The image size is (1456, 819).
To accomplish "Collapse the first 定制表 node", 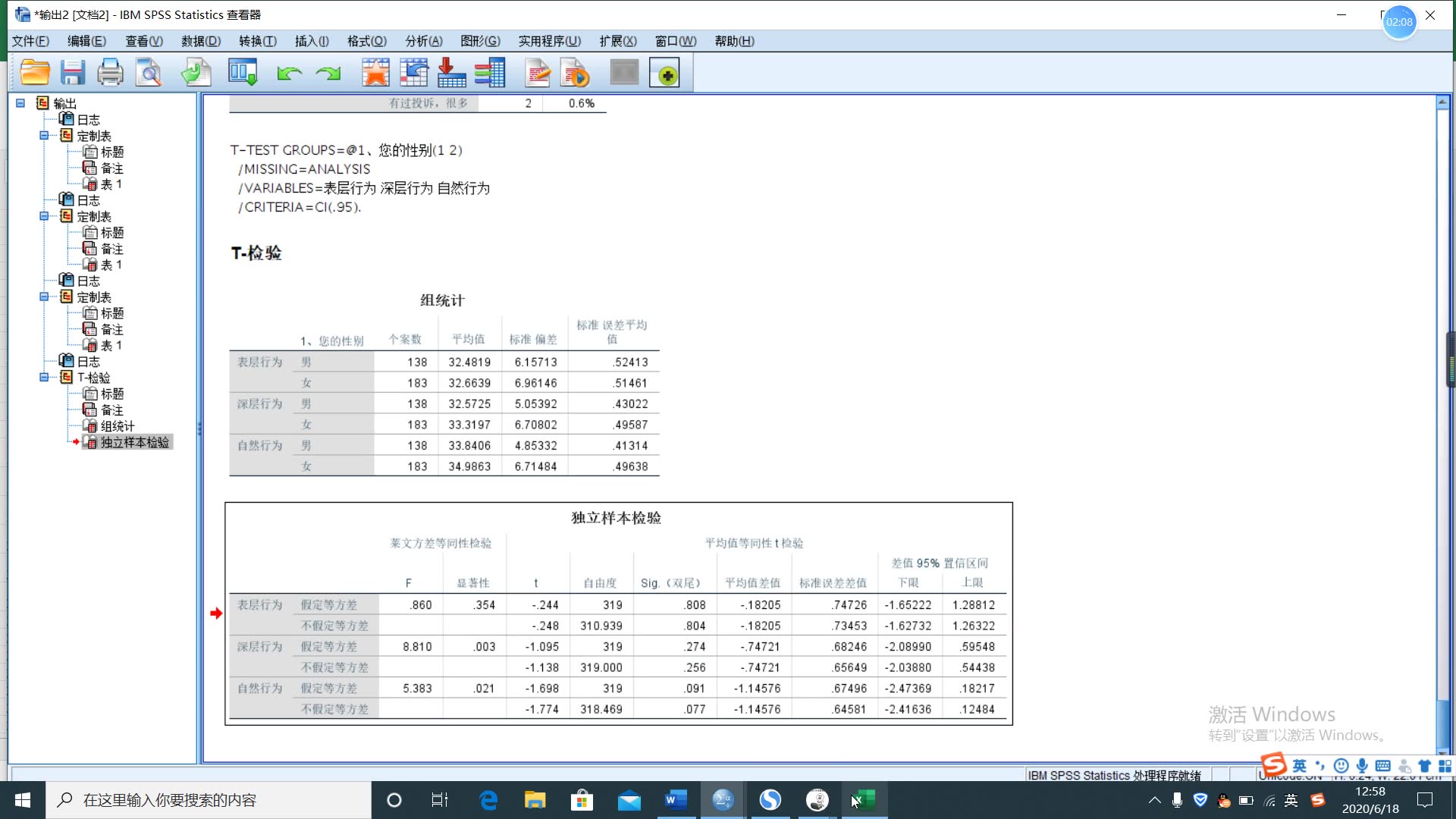I will coord(44,136).
